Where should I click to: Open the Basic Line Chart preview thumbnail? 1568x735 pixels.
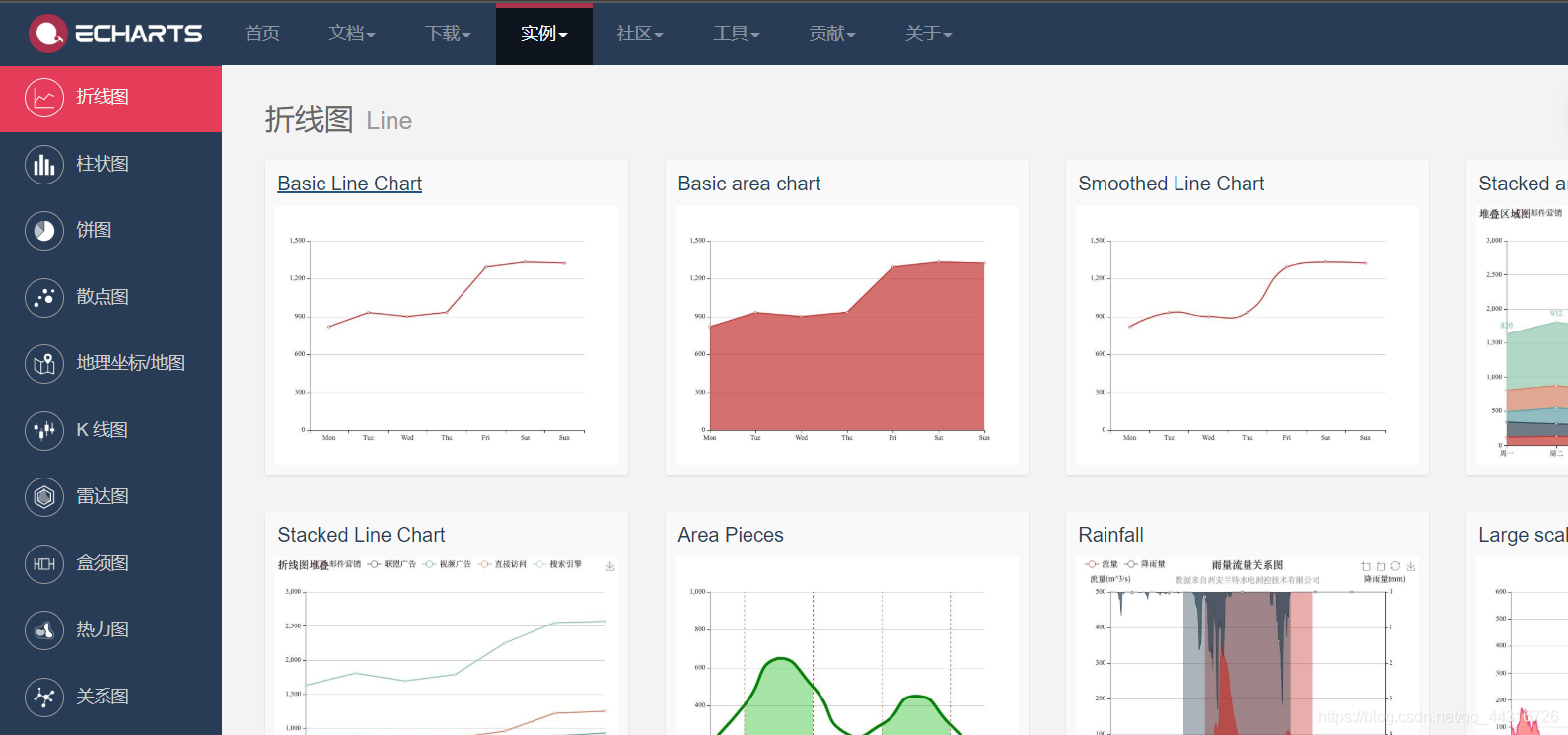point(447,335)
